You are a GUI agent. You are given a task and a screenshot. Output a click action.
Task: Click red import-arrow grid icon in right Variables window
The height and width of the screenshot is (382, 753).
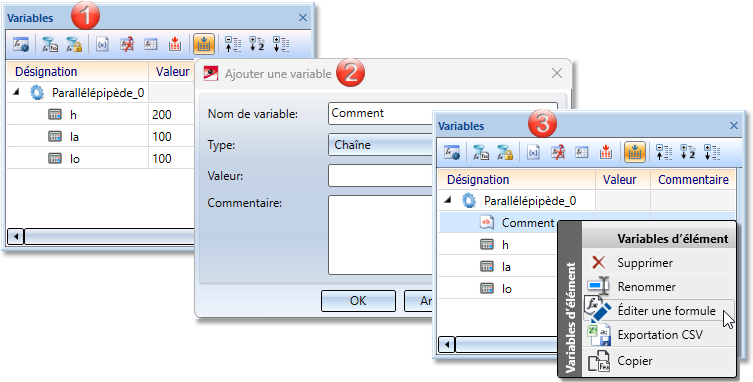pos(606,152)
